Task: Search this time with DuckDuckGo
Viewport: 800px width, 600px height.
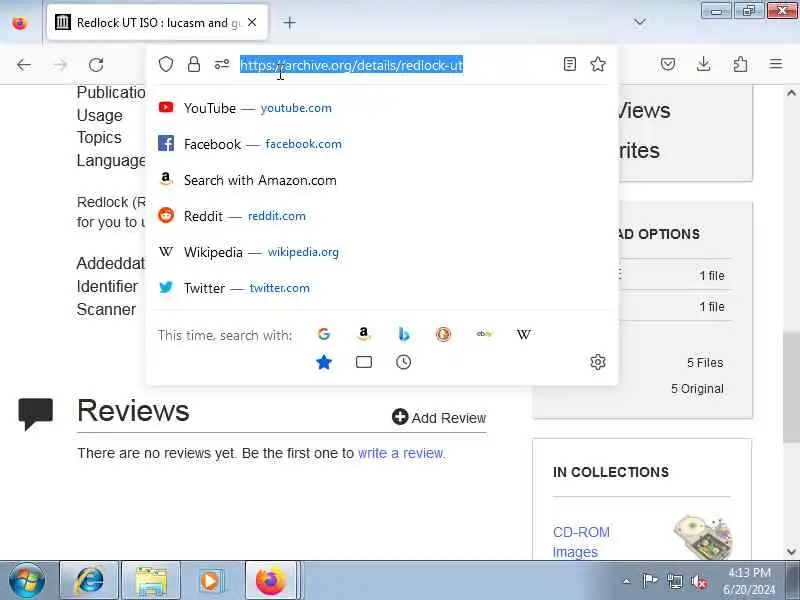Action: [443, 334]
